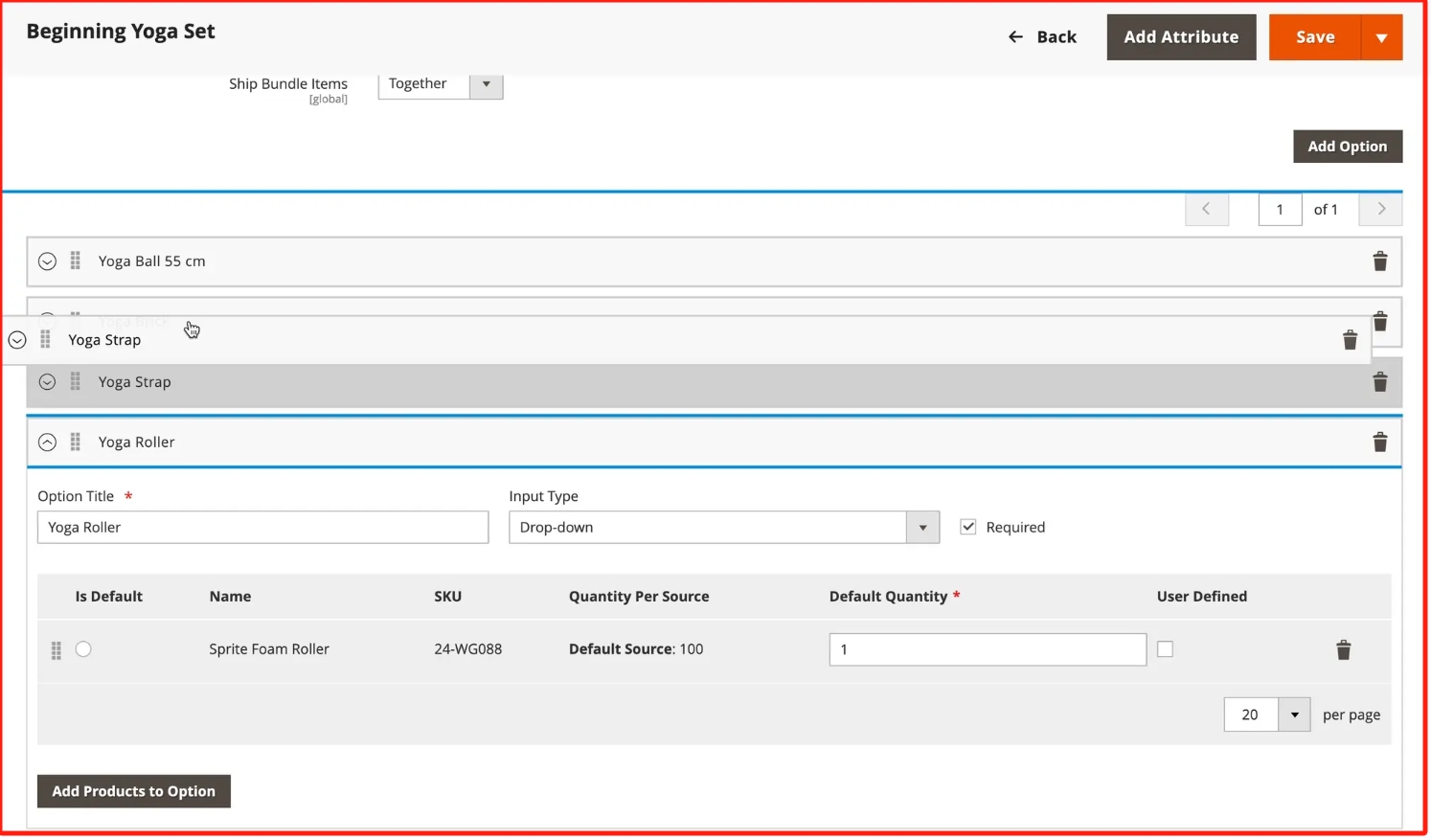Toggle the Required checkbox

pyautogui.click(x=968, y=527)
